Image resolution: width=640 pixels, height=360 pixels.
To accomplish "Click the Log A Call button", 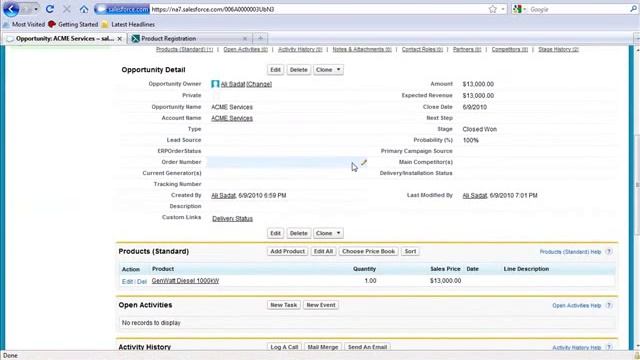I will click(x=284, y=347).
